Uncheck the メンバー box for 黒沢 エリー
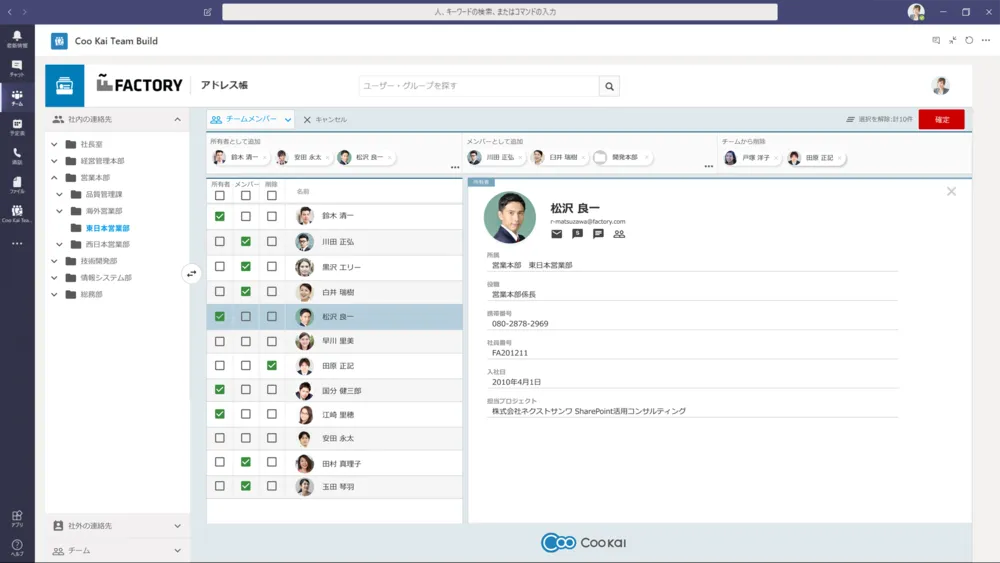 (246, 267)
